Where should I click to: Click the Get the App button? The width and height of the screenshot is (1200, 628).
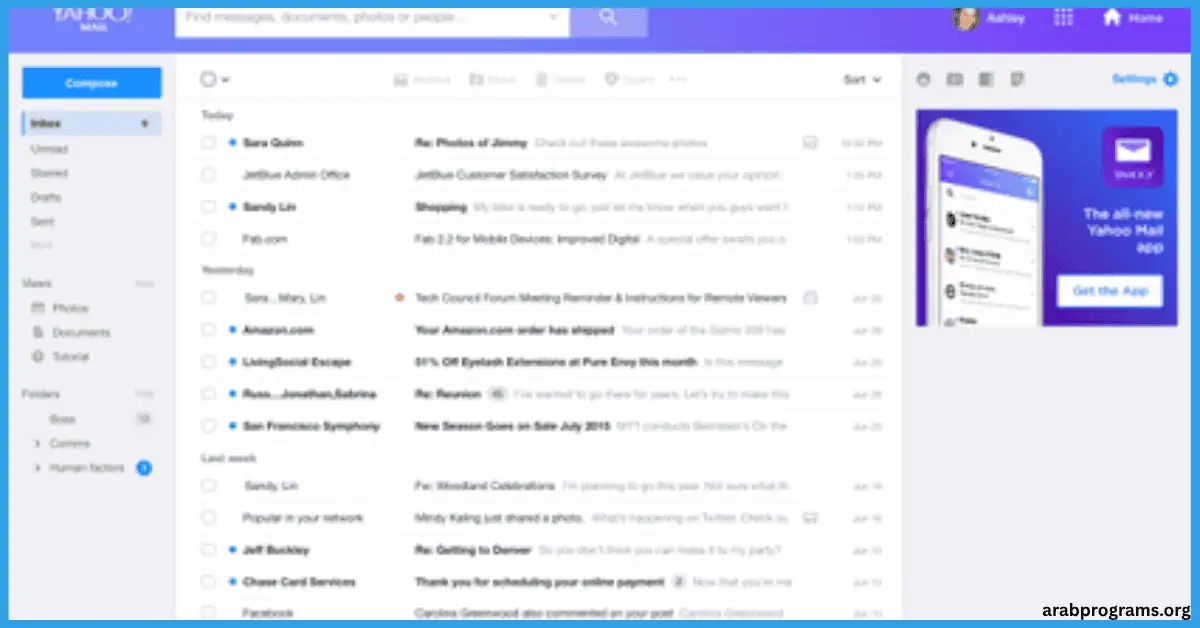click(1110, 291)
